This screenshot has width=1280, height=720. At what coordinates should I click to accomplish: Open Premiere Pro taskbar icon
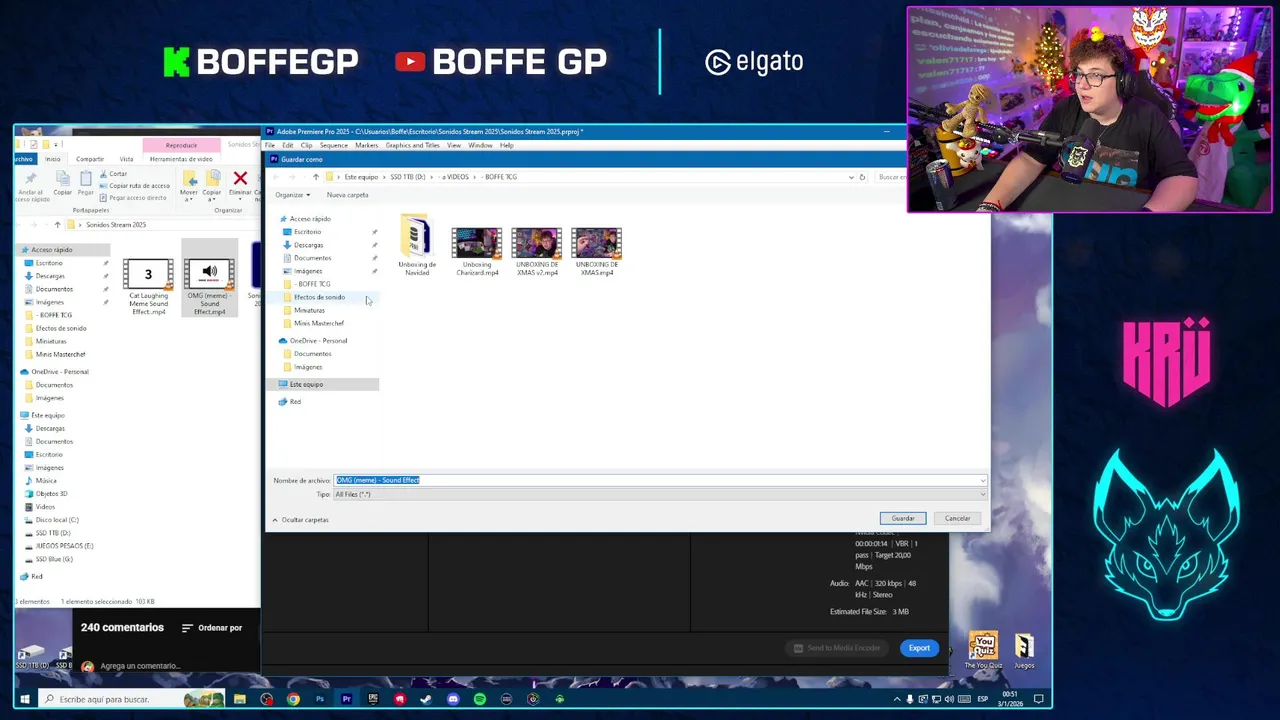point(346,699)
